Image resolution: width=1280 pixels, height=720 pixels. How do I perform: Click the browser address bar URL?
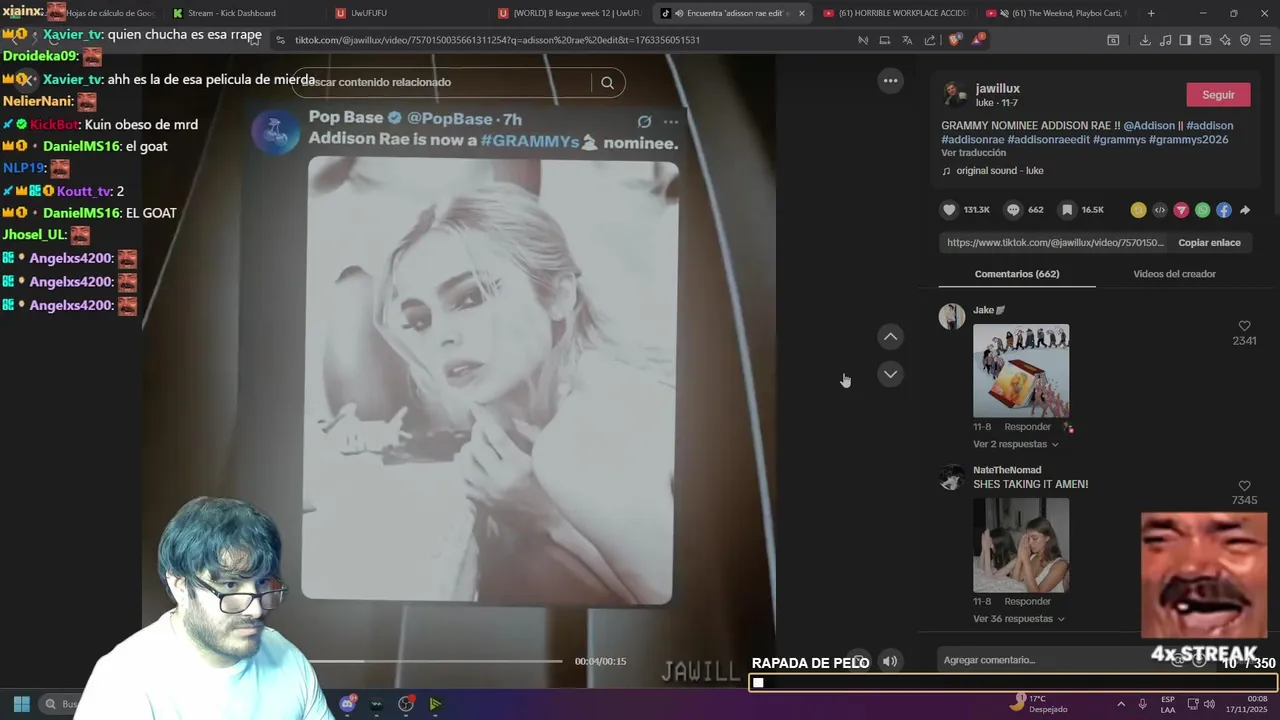pyautogui.click(x=497, y=40)
